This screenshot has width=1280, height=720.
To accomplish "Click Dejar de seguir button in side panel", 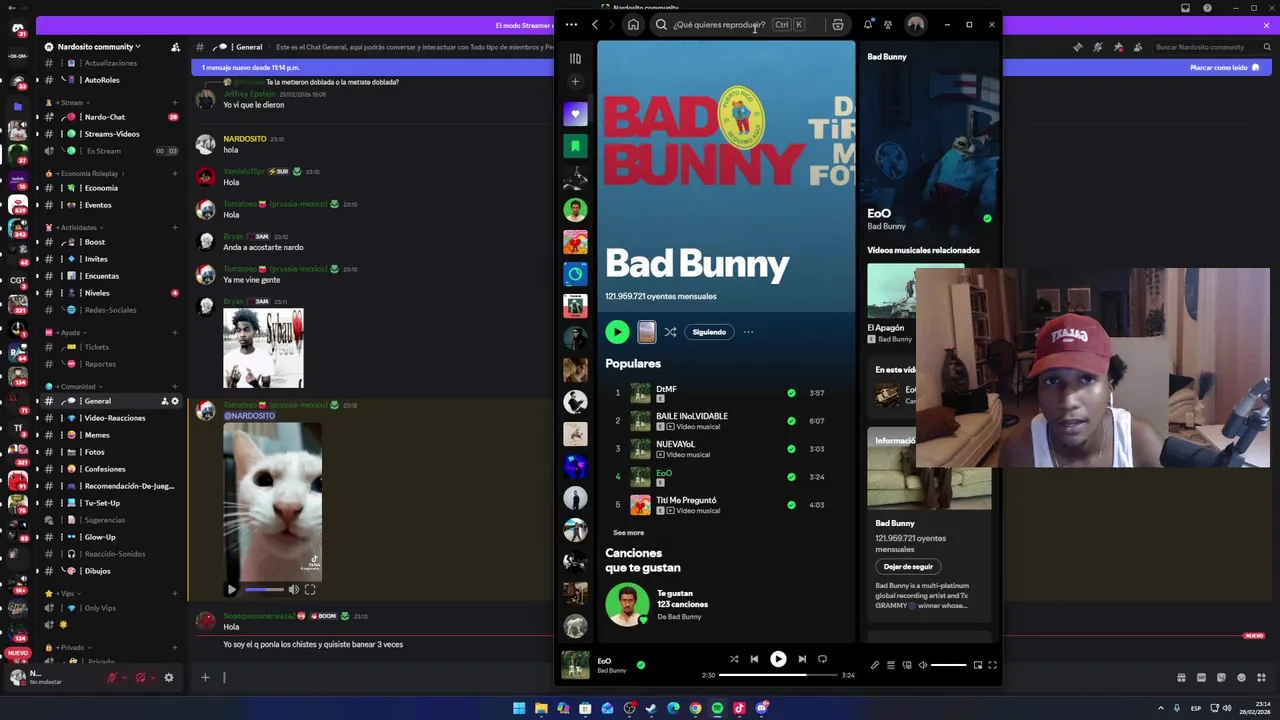I will point(908,567).
